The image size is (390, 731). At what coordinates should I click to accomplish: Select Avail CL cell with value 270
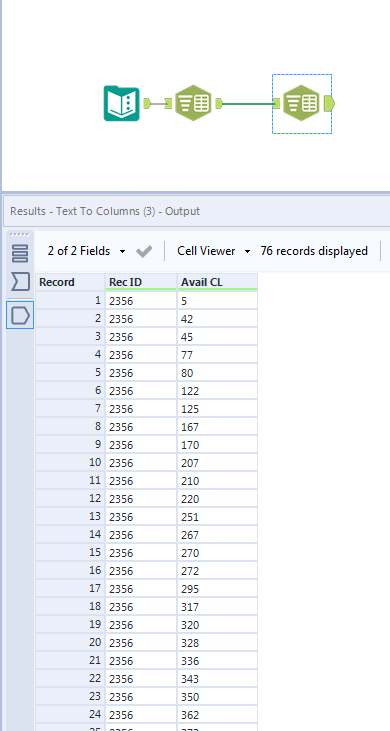217,553
